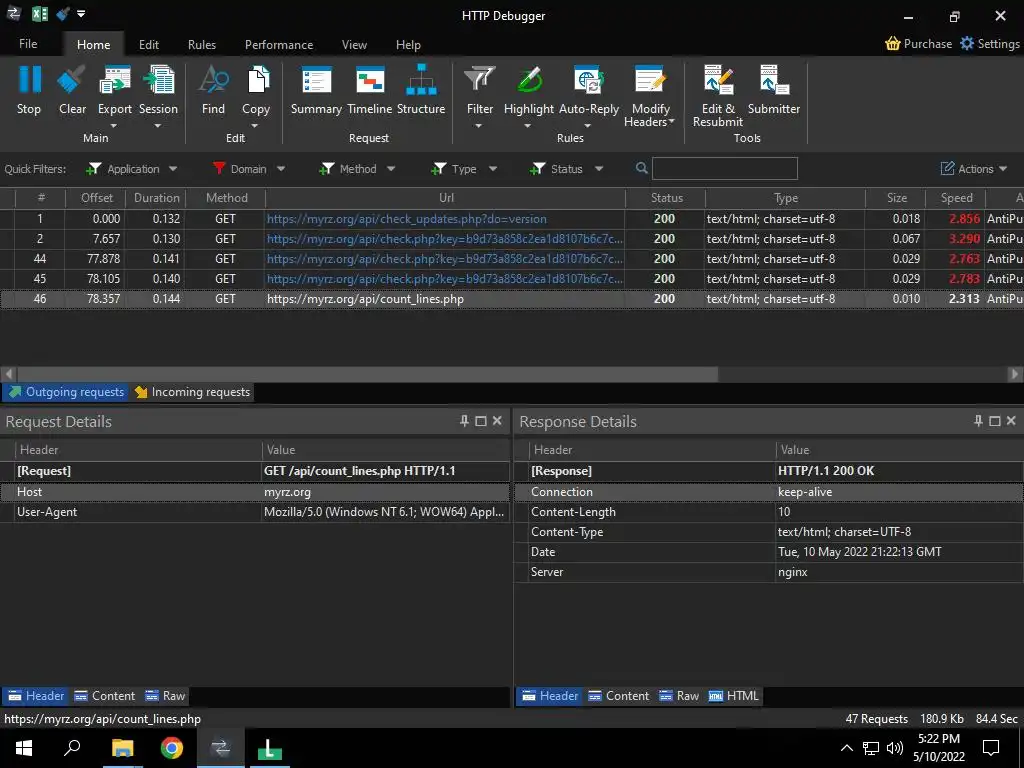The width and height of the screenshot is (1024, 768).
Task: Expand the Session dropdown arrow
Action: [157, 125]
